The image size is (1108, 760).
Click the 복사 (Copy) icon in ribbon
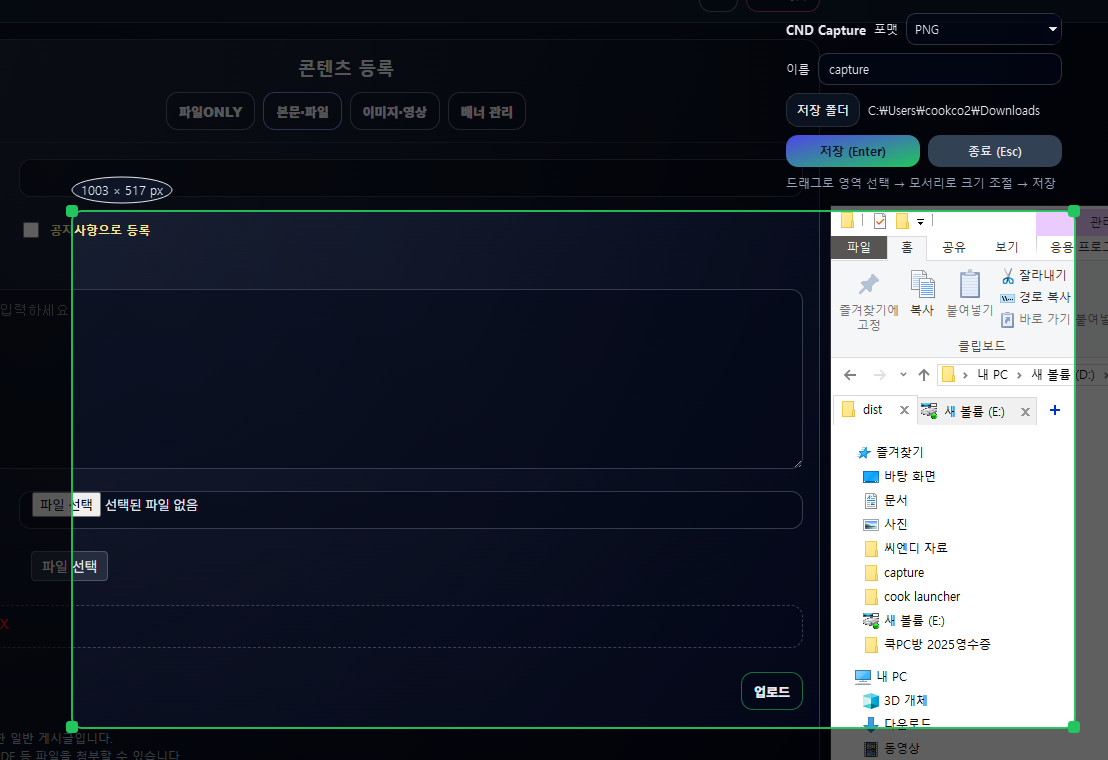(x=921, y=285)
